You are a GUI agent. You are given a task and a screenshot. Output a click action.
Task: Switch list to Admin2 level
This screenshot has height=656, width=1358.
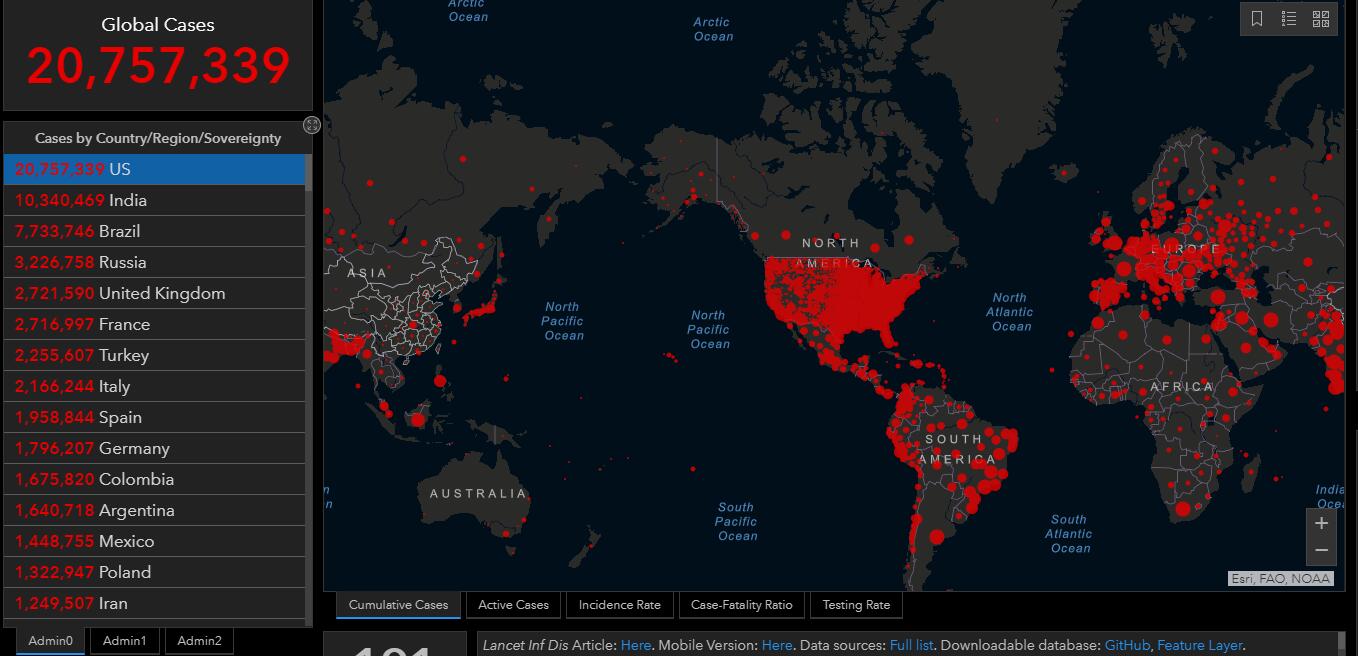(199, 641)
